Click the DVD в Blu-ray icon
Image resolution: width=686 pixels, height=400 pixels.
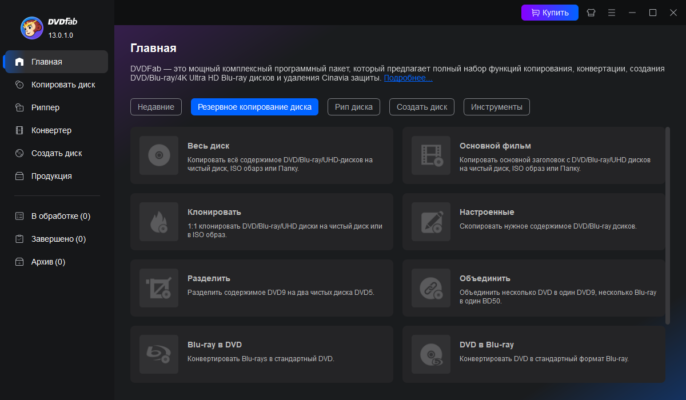click(431, 354)
